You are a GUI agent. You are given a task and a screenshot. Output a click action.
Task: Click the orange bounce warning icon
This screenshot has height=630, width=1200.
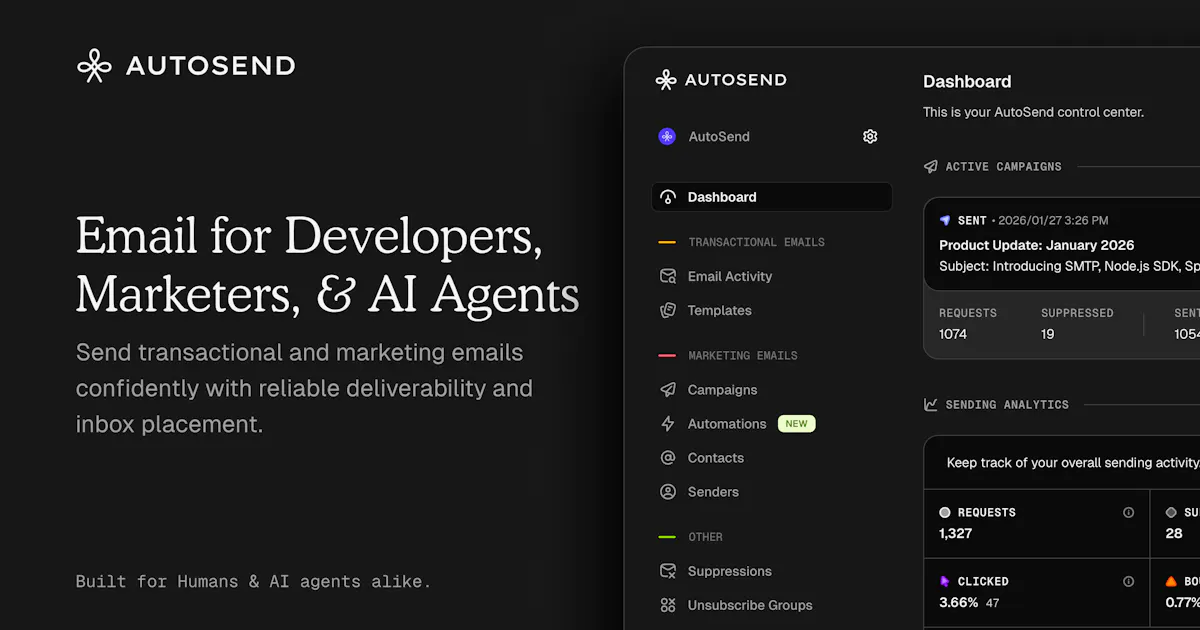coord(1171,581)
